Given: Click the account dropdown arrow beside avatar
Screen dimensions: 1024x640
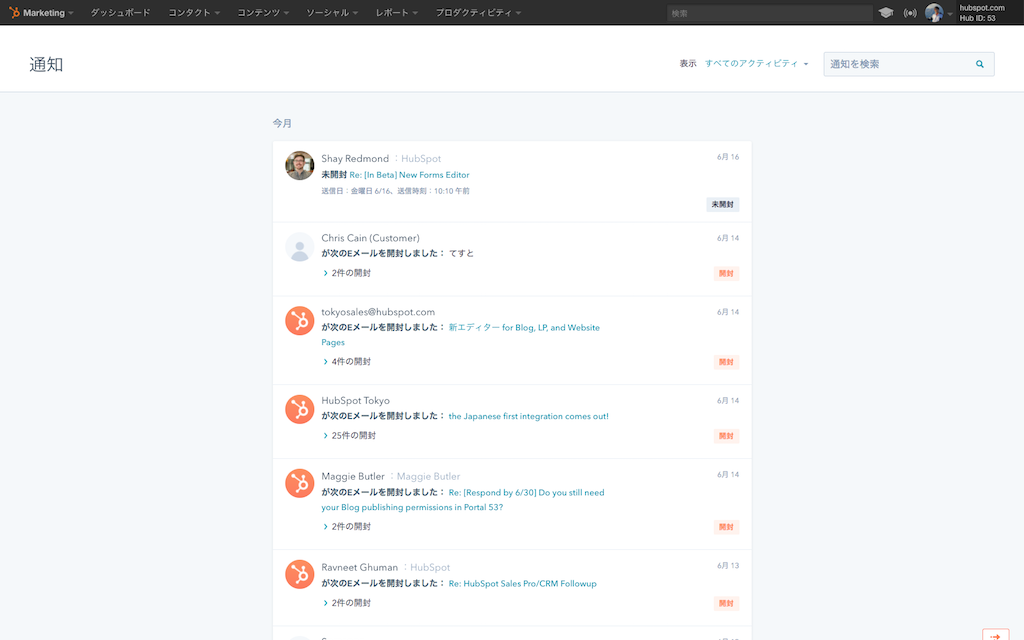Looking at the screenshot, I should coord(950,14).
